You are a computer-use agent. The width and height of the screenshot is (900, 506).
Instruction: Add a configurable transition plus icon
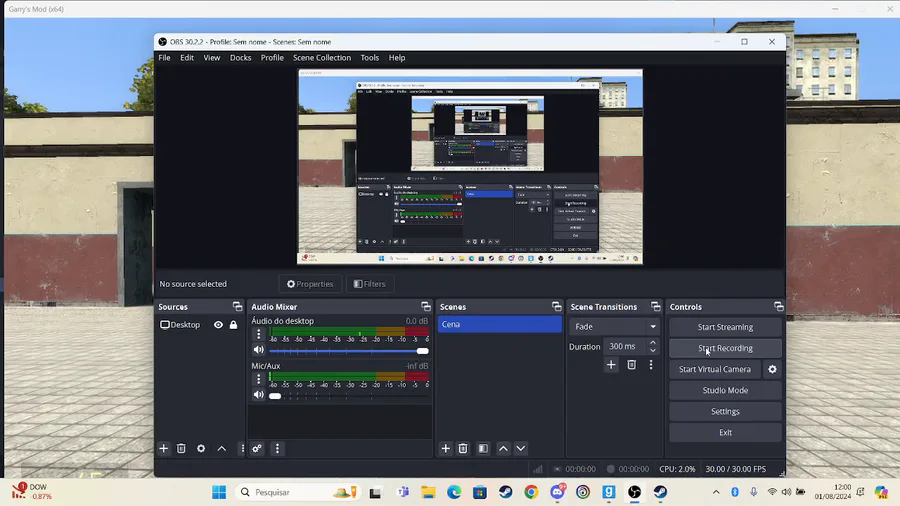(611, 365)
